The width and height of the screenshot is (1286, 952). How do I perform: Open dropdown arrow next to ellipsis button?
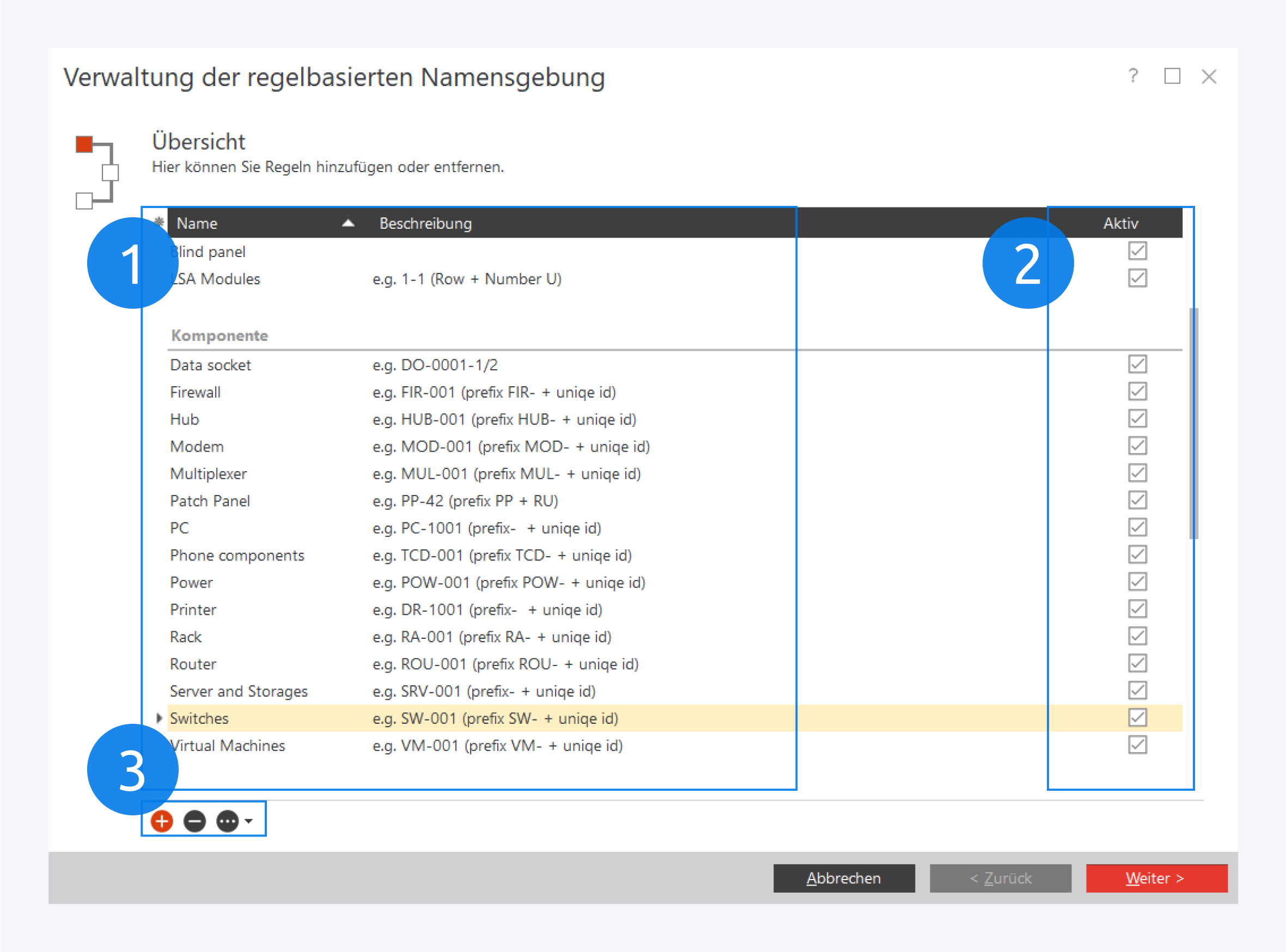[x=249, y=821]
